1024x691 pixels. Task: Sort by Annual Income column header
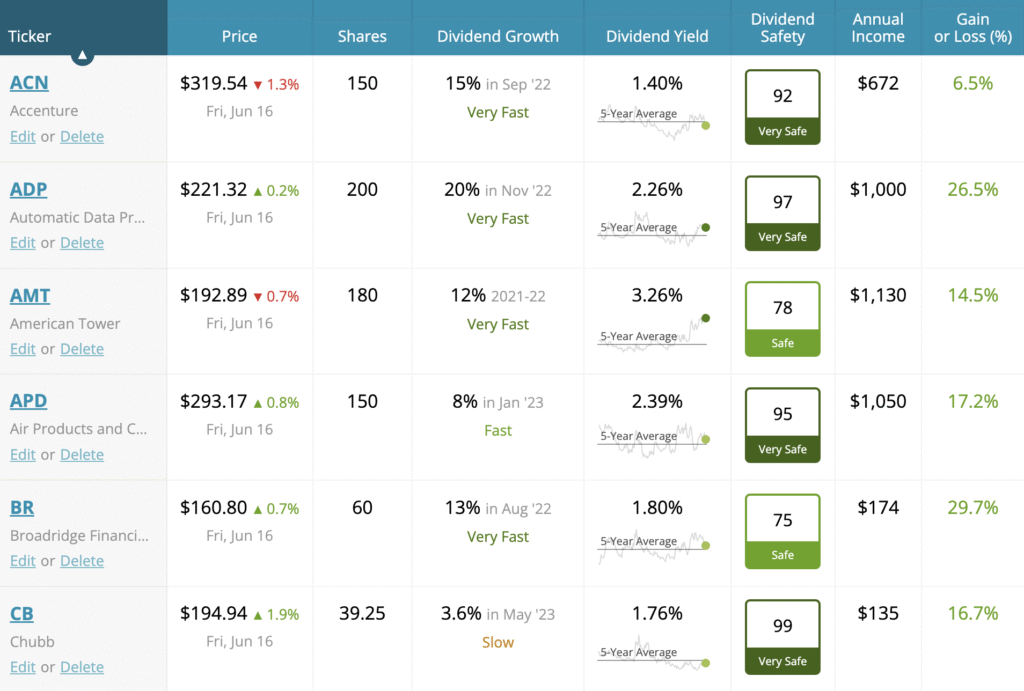pyautogui.click(x=878, y=28)
